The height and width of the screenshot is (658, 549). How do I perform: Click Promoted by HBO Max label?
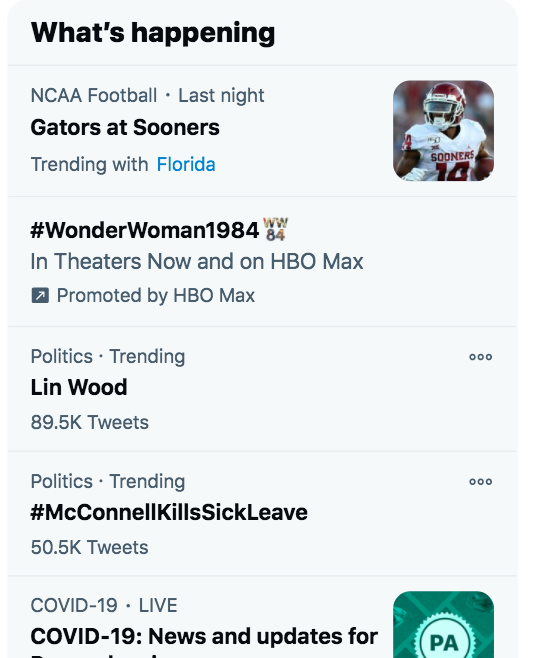(156, 295)
